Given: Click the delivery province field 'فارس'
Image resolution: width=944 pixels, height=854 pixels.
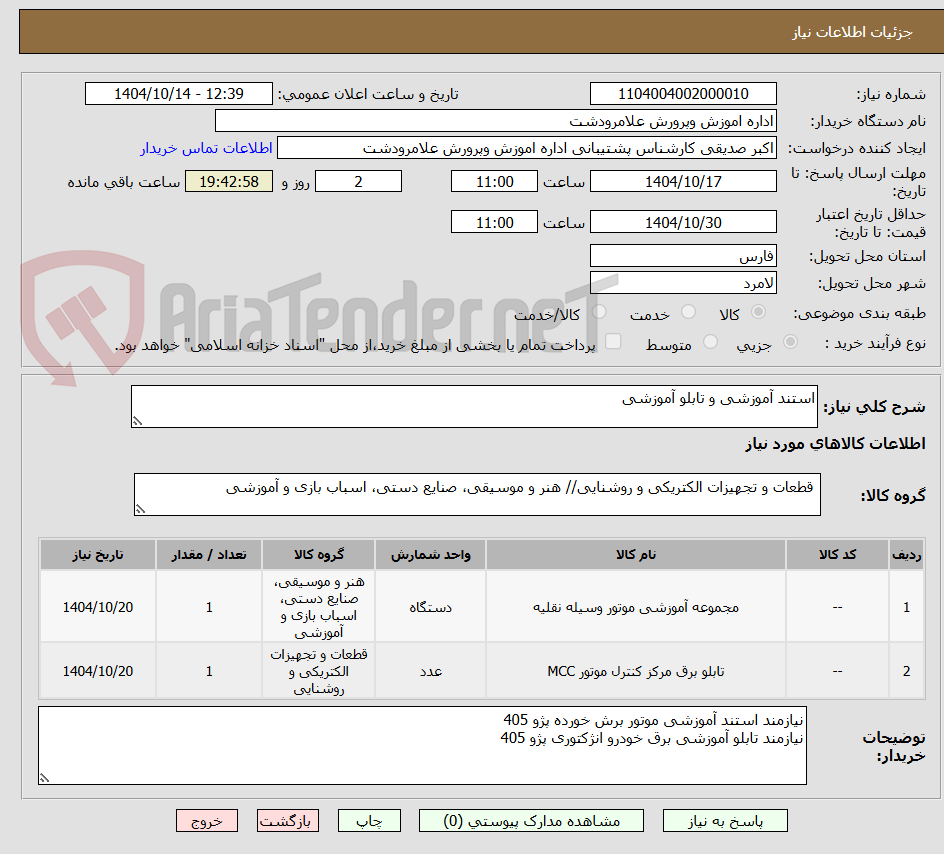Looking at the screenshot, I should click(683, 256).
